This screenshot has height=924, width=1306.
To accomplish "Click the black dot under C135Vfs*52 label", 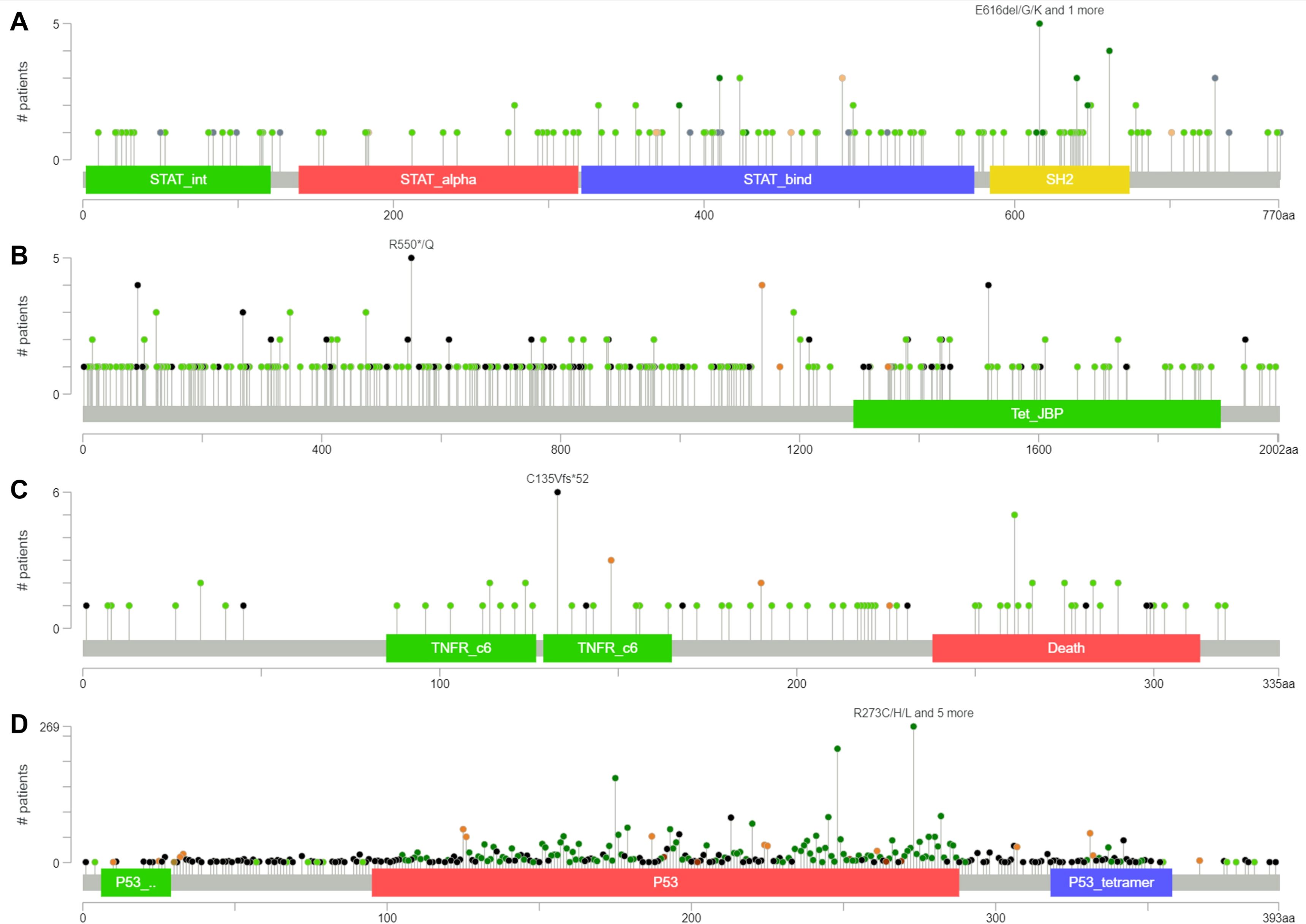I will tap(558, 493).
